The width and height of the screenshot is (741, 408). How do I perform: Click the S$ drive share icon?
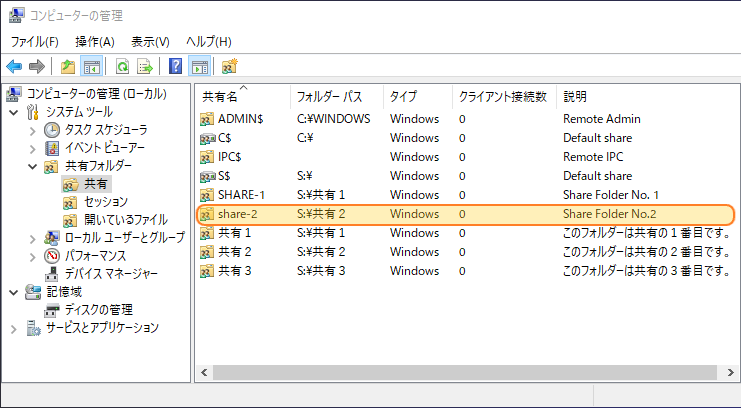[207, 176]
